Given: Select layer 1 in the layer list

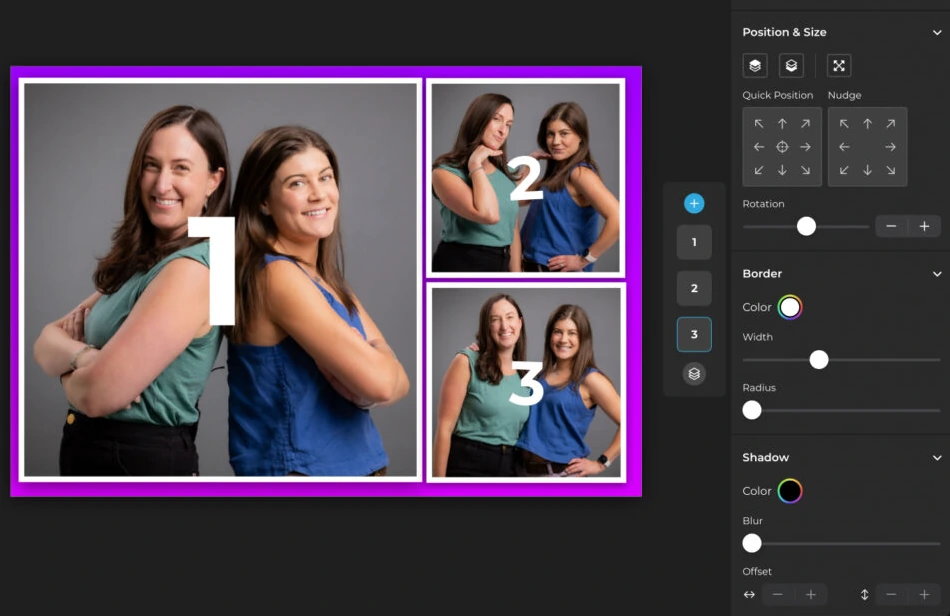Looking at the screenshot, I should [694, 242].
